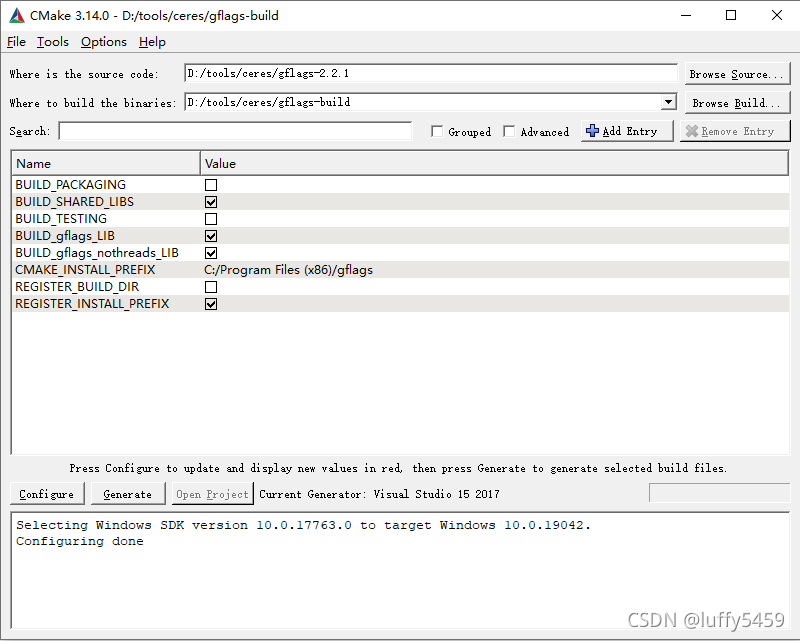Uncheck REGISTER_INSTALL_PREFIX checkbox
The height and width of the screenshot is (641, 800).
(211, 304)
